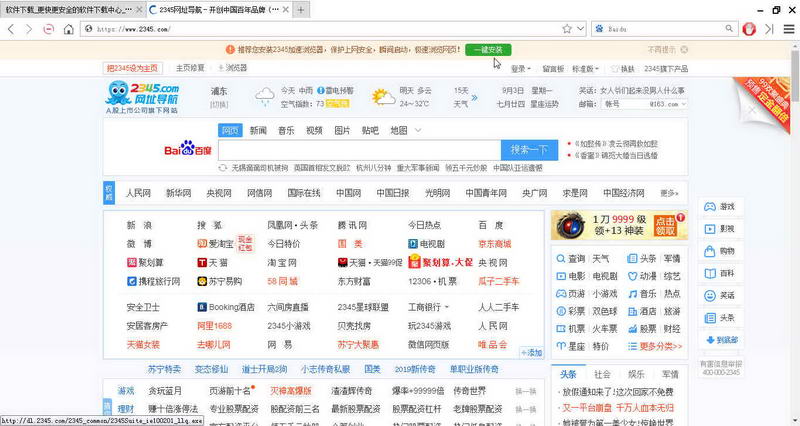Image resolution: width=800 pixels, height=426 pixels.
Task: Switch to the 社会 news tab
Action: click(x=602, y=374)
